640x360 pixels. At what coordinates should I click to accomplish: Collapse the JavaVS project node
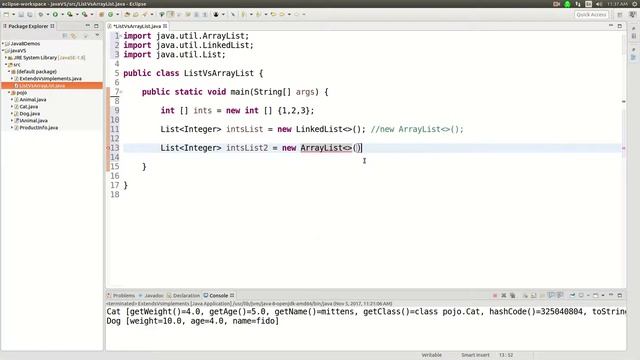3,51
